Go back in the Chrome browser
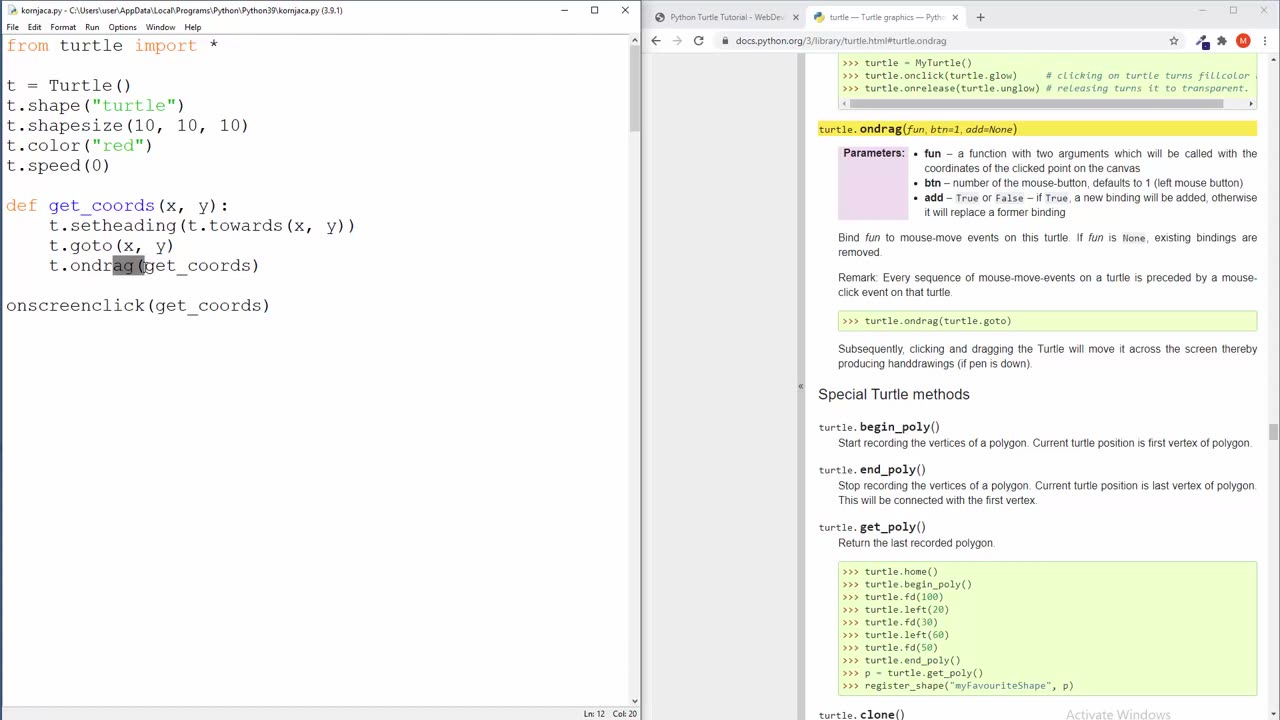 (x=656, y=41)
